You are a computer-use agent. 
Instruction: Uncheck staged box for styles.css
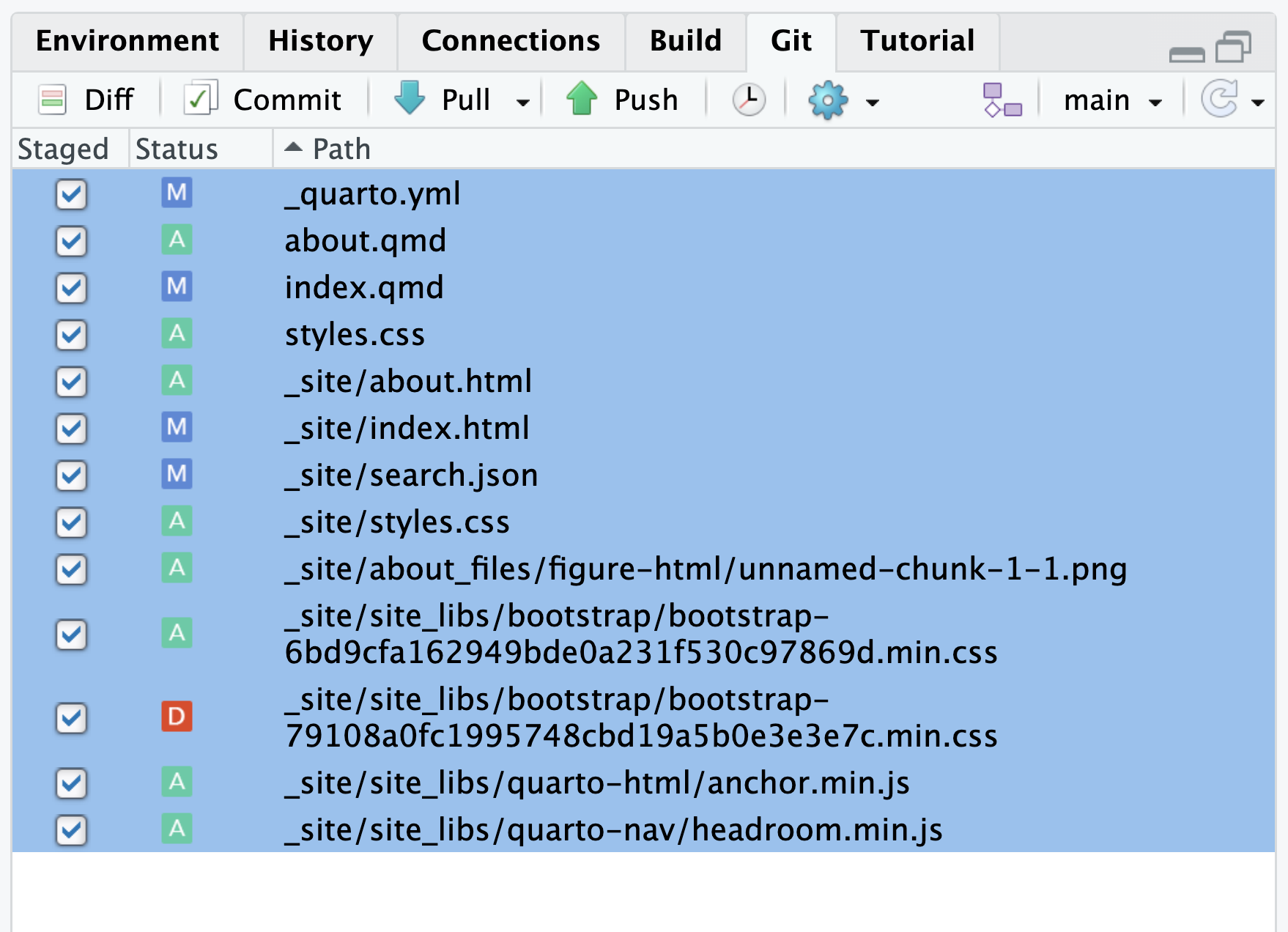71,335
